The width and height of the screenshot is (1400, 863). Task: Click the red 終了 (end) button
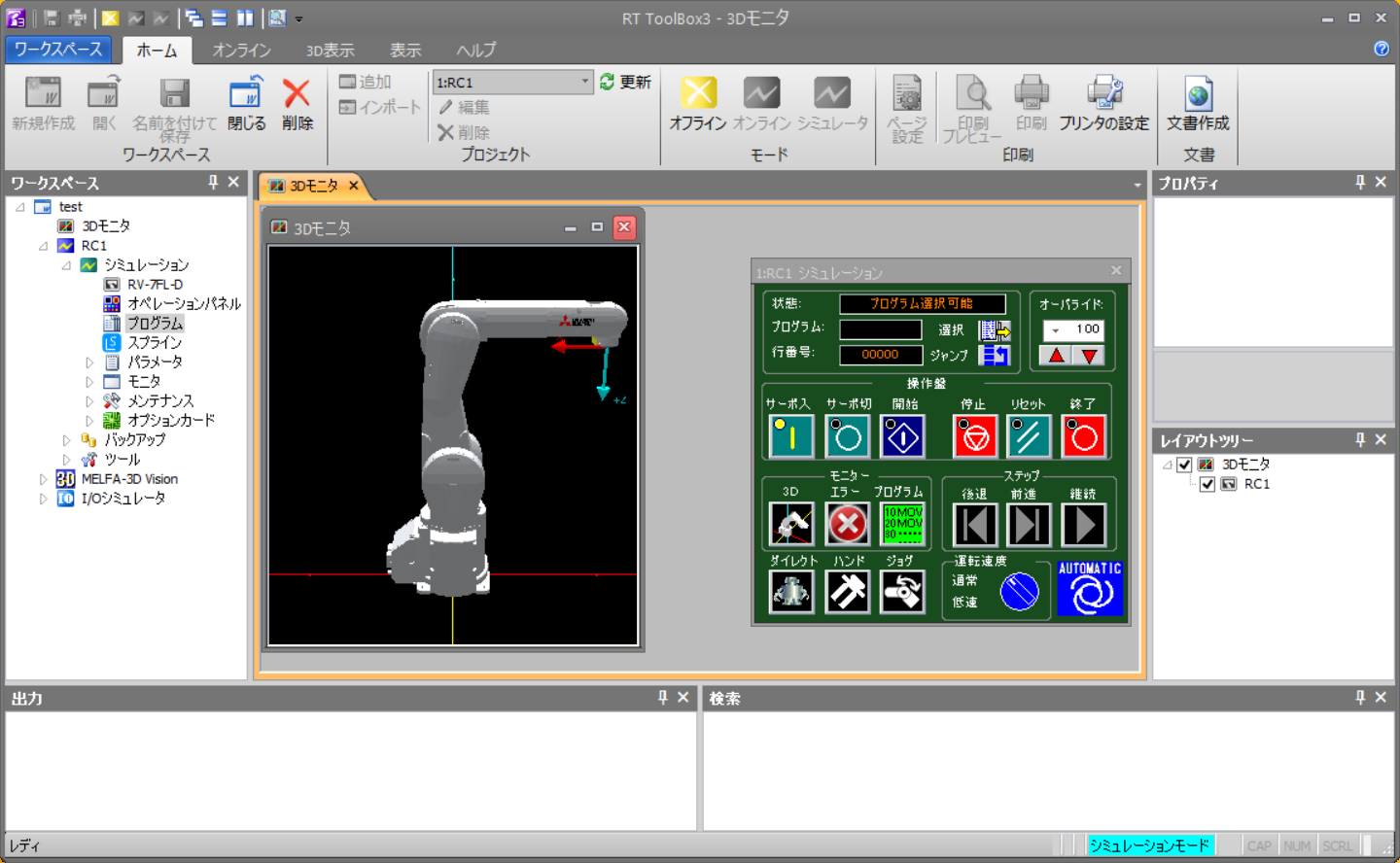tap(1084, 436)
